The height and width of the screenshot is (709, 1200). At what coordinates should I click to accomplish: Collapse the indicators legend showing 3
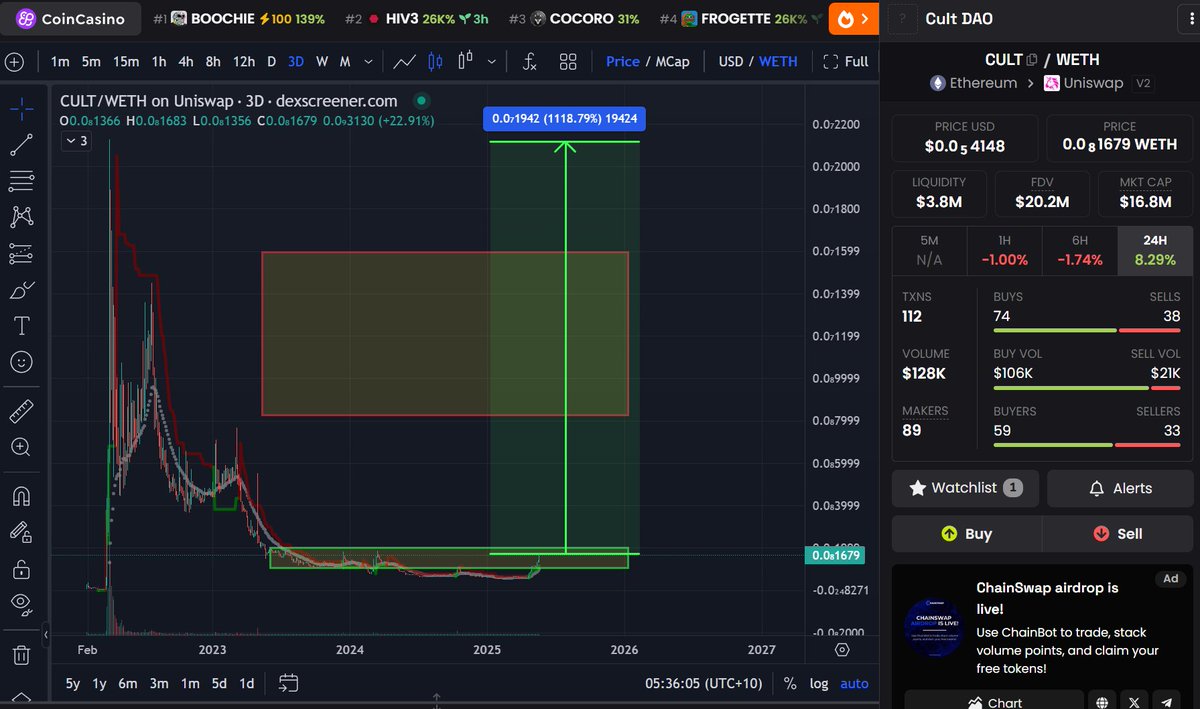76,141
